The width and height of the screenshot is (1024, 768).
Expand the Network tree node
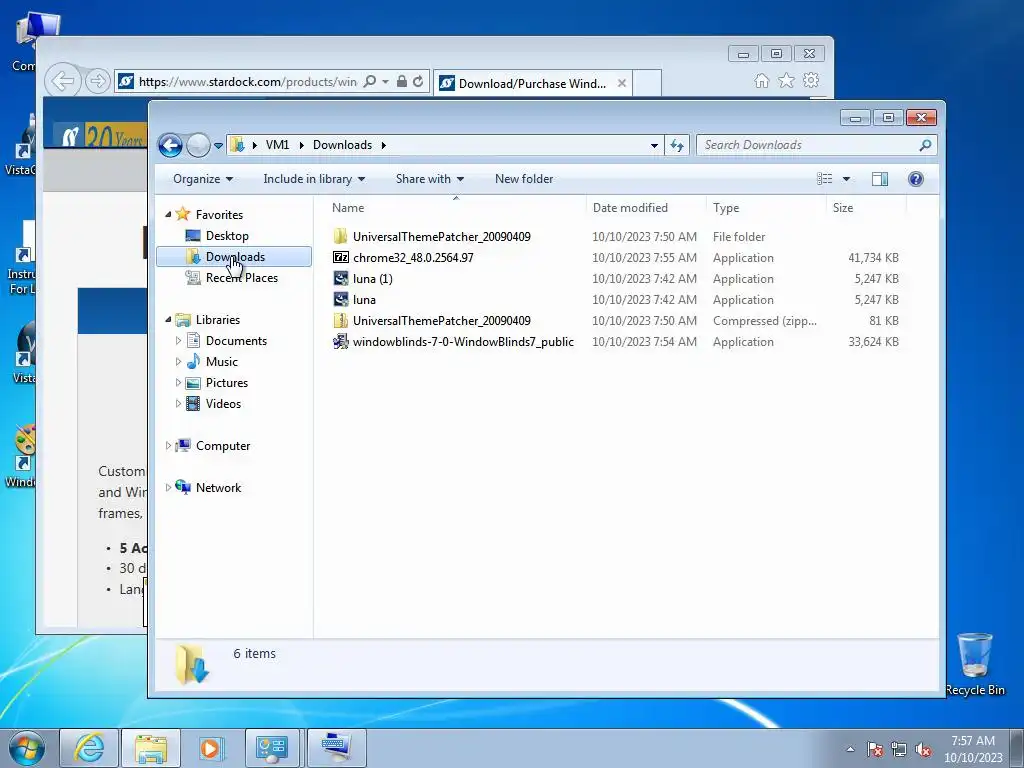pyautogui.click(x=168, y=487)
